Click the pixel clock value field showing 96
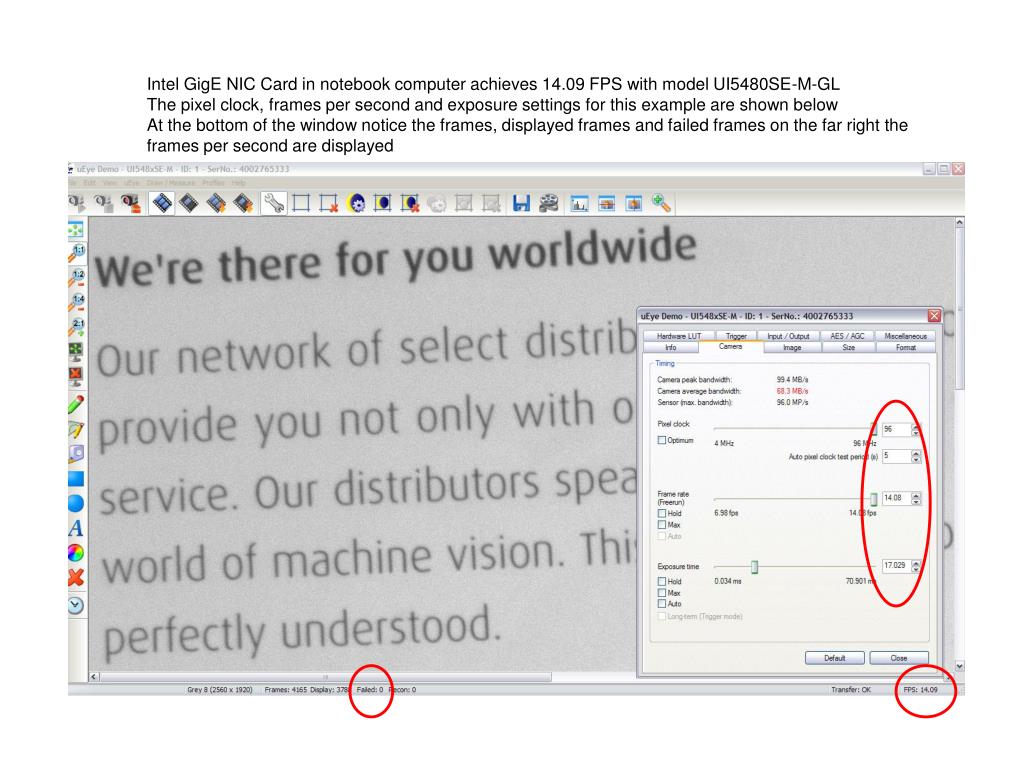Viewport: 1024px width, 768px height. [x=896, y=430]
